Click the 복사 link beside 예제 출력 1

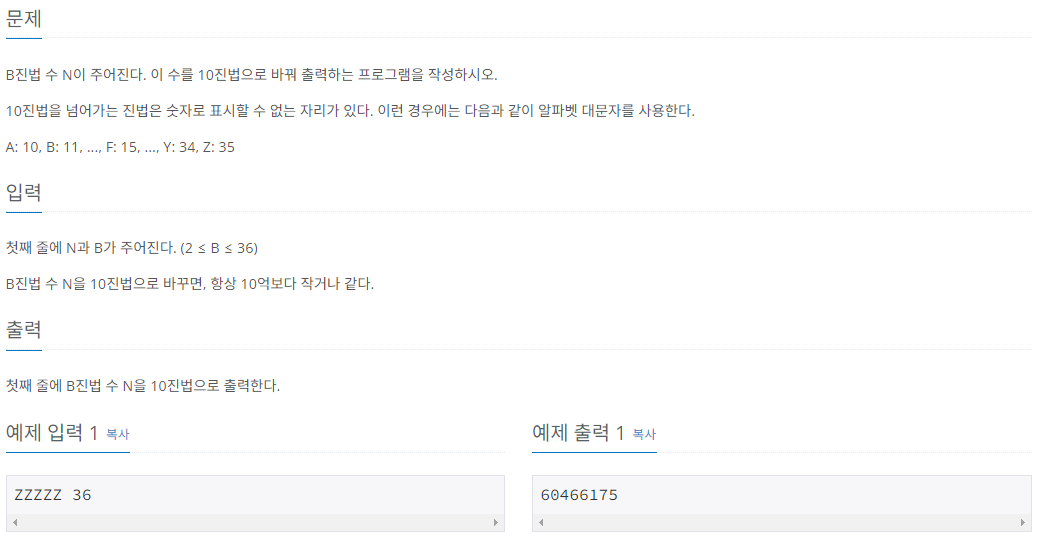644,434
